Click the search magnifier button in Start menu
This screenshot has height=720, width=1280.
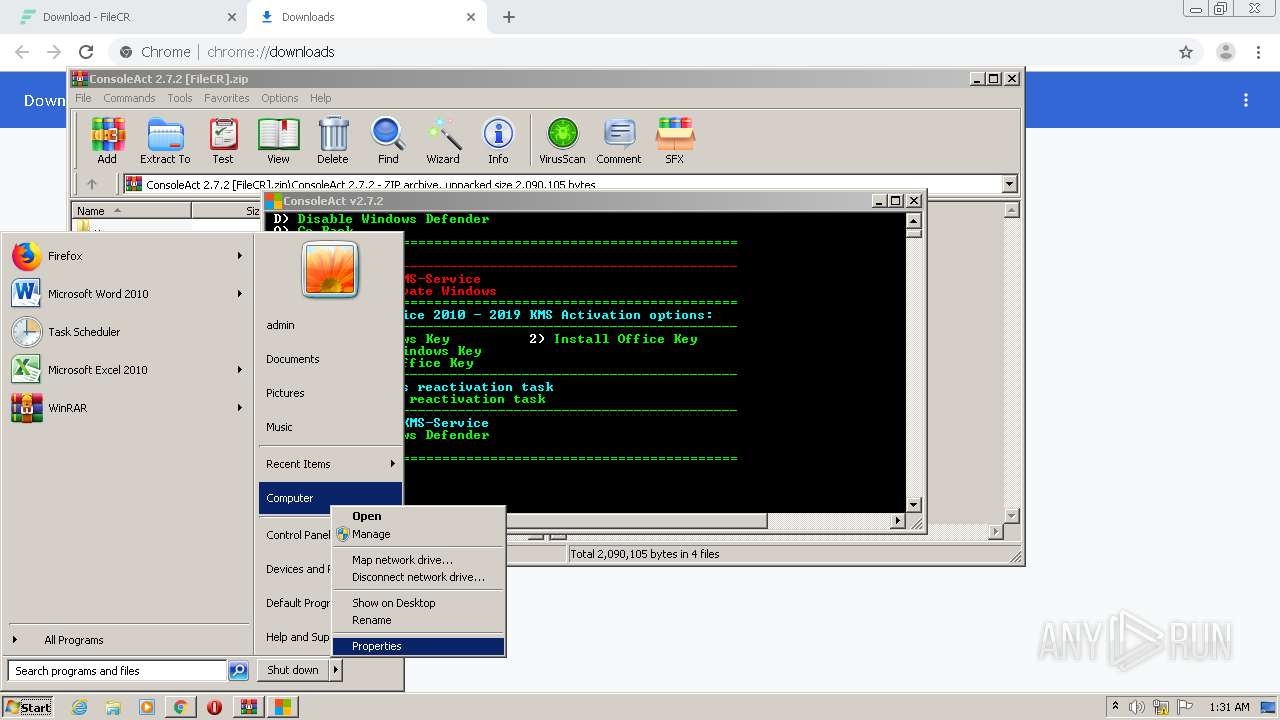[x=238, y=671]
